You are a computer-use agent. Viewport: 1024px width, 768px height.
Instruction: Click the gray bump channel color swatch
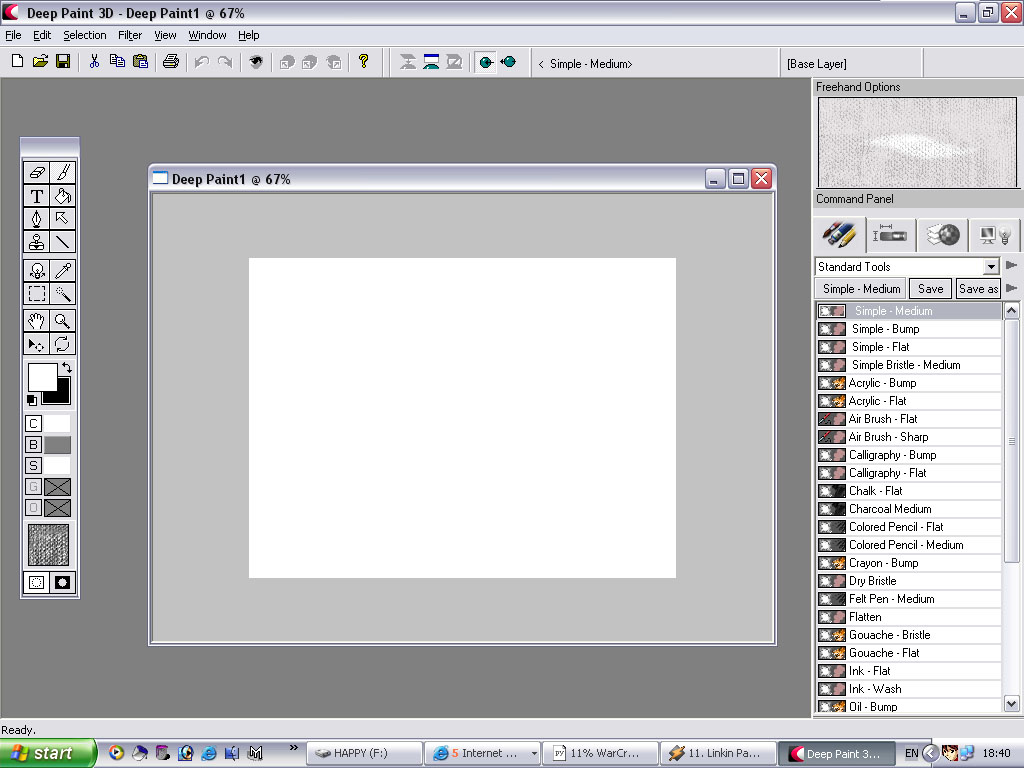pyautogui.click(x=57, y=445)
